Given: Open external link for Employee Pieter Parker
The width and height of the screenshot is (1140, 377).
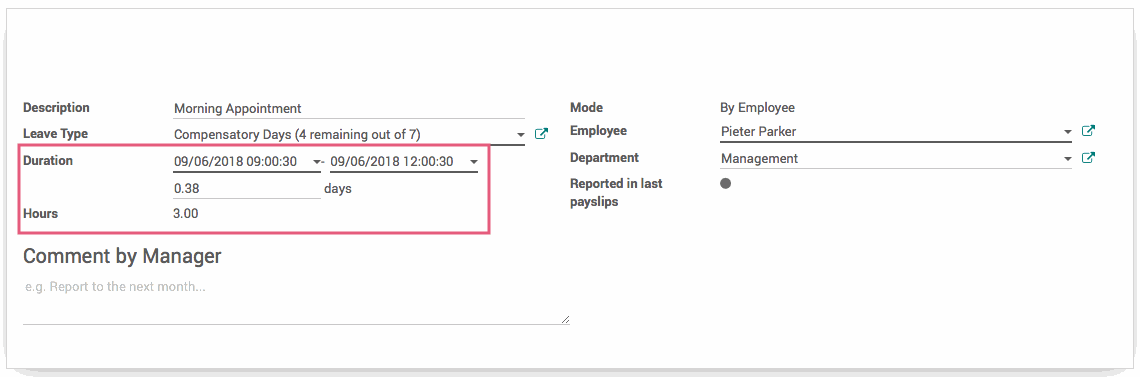Looking at the screenshot, I should click(1088, 131).
